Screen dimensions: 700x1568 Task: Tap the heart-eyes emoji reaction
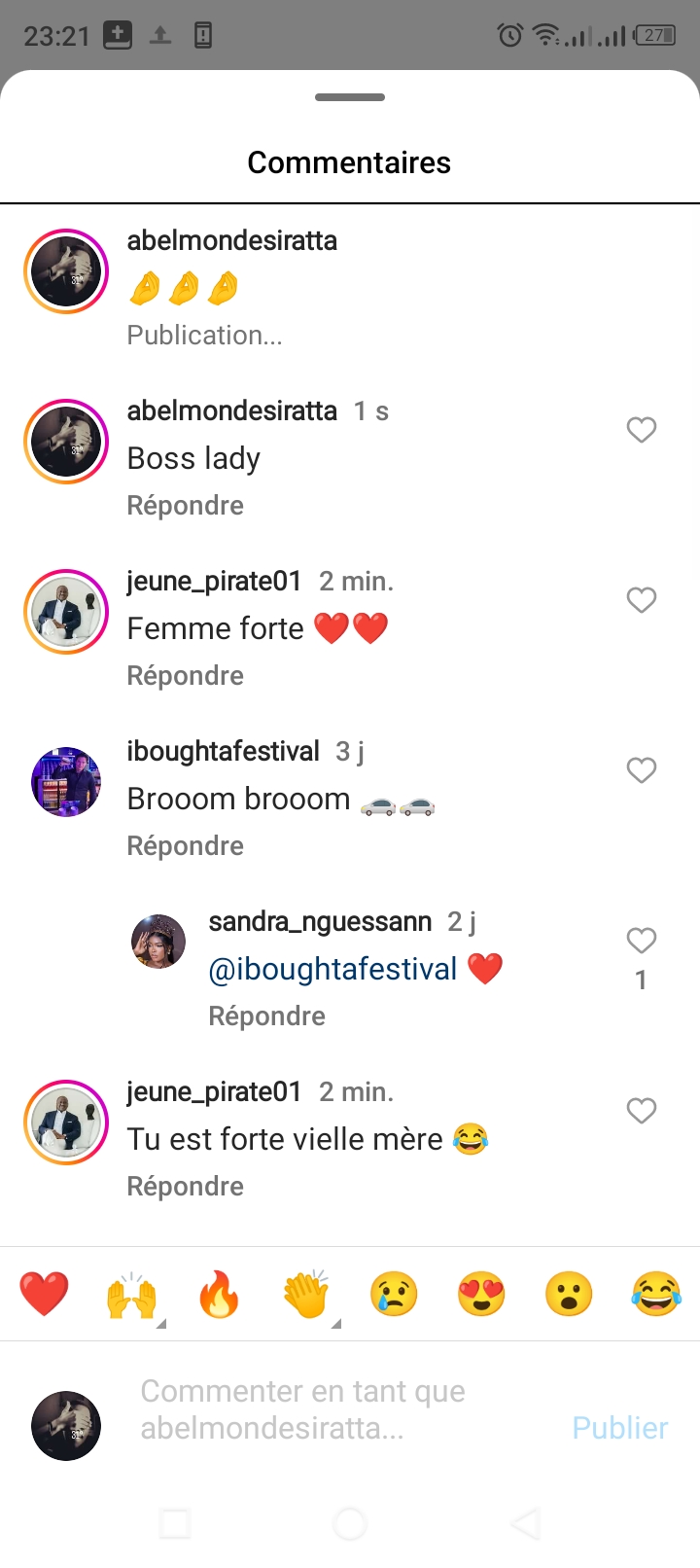481,1295
